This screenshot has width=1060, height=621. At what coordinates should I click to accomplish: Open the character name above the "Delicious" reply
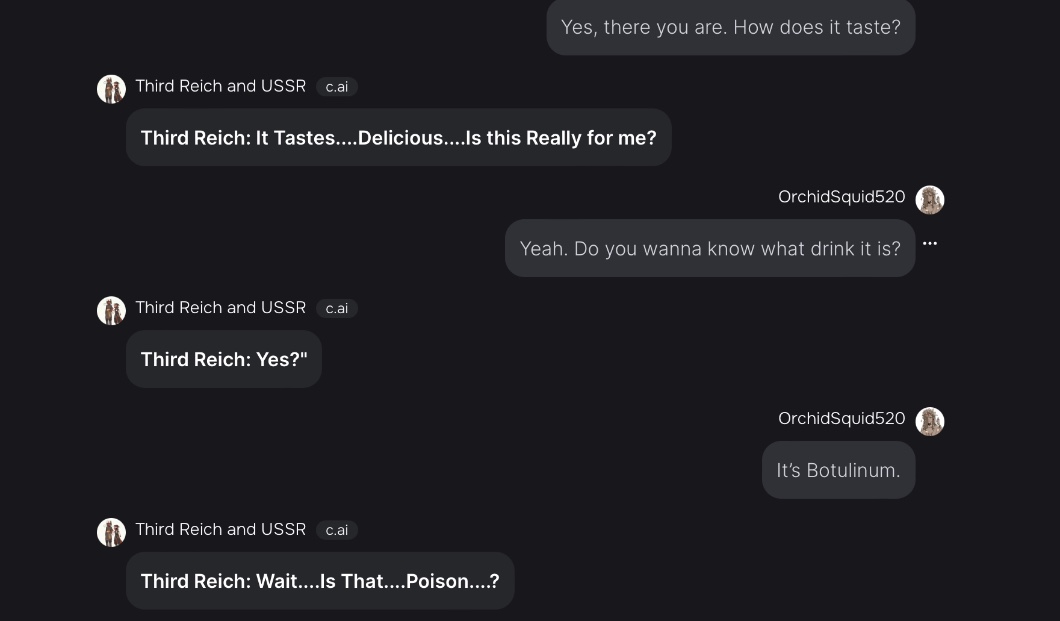(x=220, y=86)
